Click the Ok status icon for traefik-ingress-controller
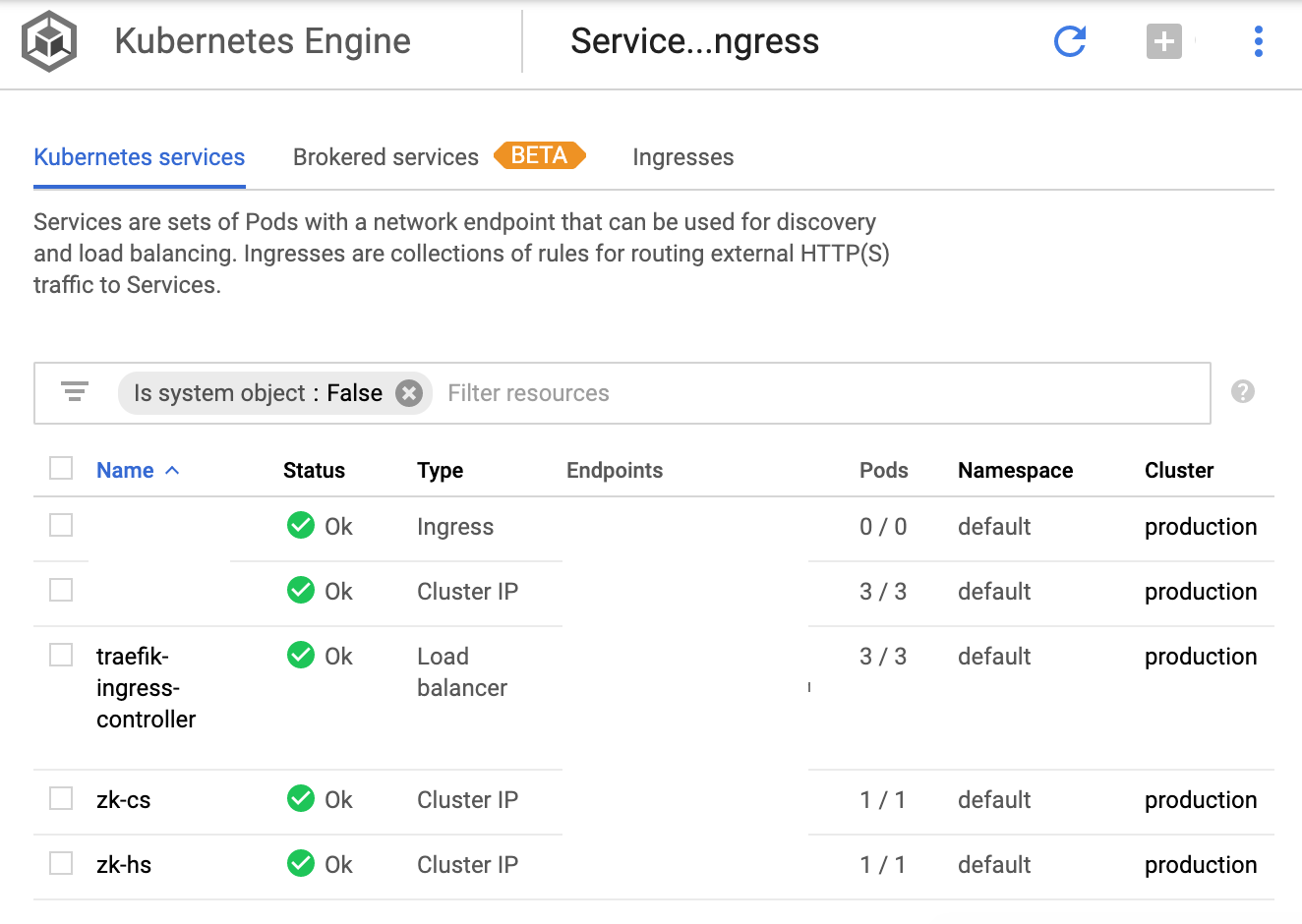 [x=301, y=655]
